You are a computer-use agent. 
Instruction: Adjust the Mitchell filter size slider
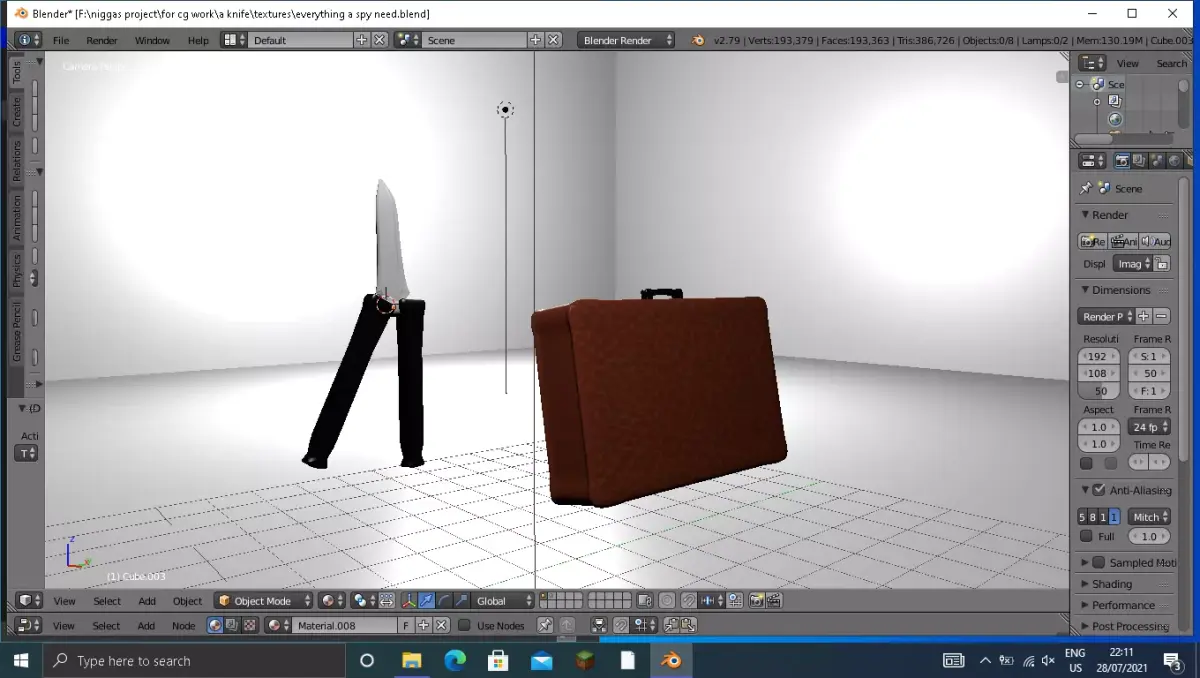[x=1148, y=536]
